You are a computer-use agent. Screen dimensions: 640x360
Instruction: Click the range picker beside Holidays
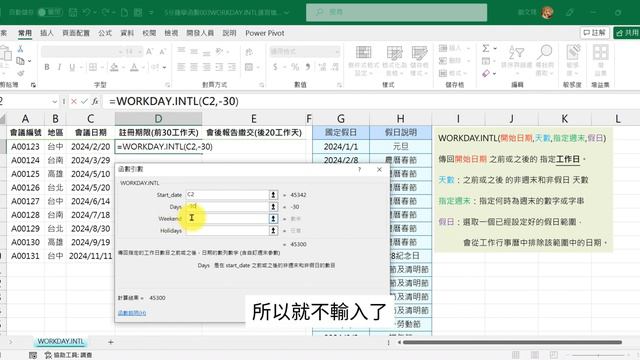tap(273, 231)
